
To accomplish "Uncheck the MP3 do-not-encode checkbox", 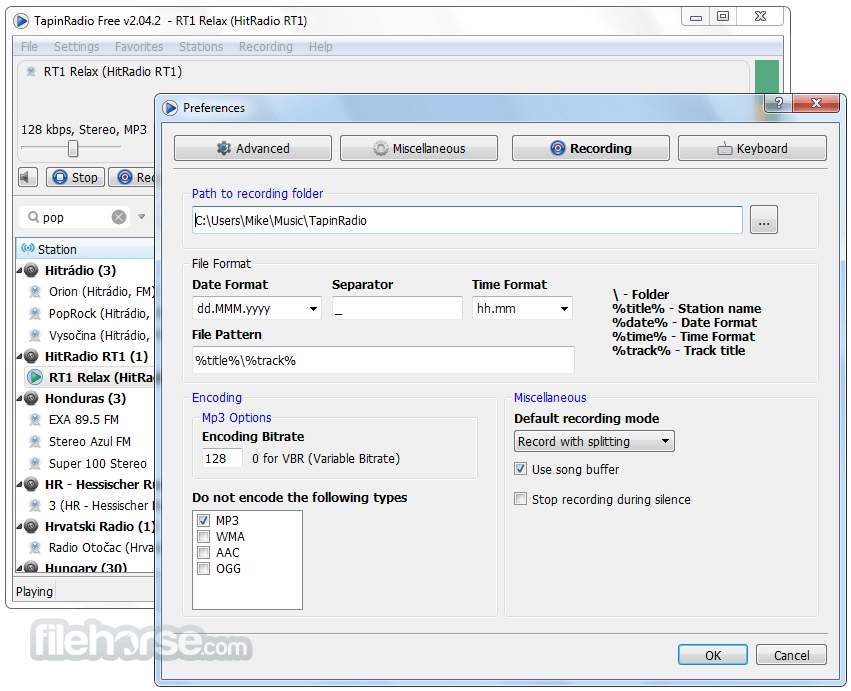I will 204,520.
